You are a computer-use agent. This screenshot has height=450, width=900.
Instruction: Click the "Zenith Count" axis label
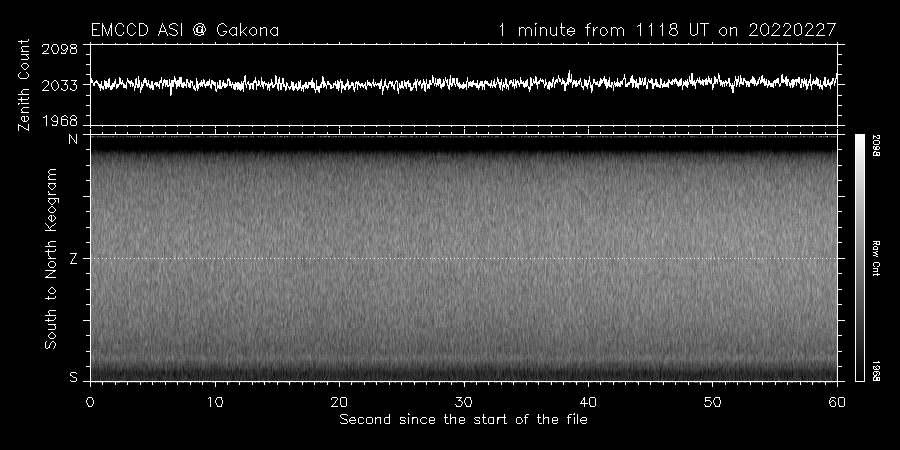click(x=24, y=85)
